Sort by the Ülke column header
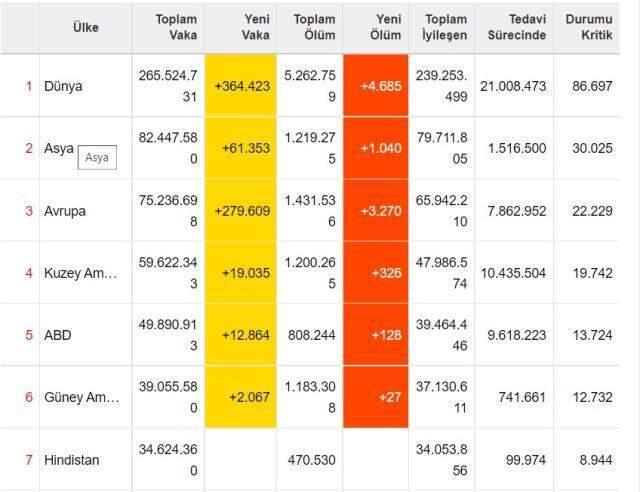 pyautogui.click(x=86, y=28)
